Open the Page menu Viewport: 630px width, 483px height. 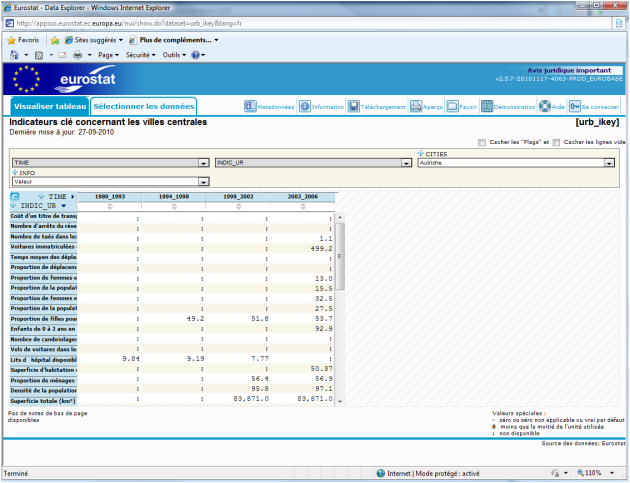tap(108, 55)
